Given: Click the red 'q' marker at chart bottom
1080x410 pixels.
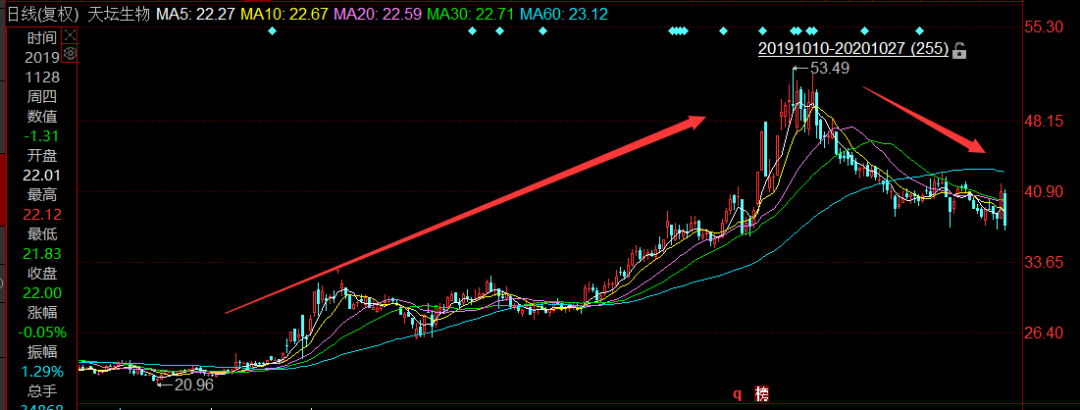Looking at the screenshot, I should pyautogui.click(x=737, y=394).
